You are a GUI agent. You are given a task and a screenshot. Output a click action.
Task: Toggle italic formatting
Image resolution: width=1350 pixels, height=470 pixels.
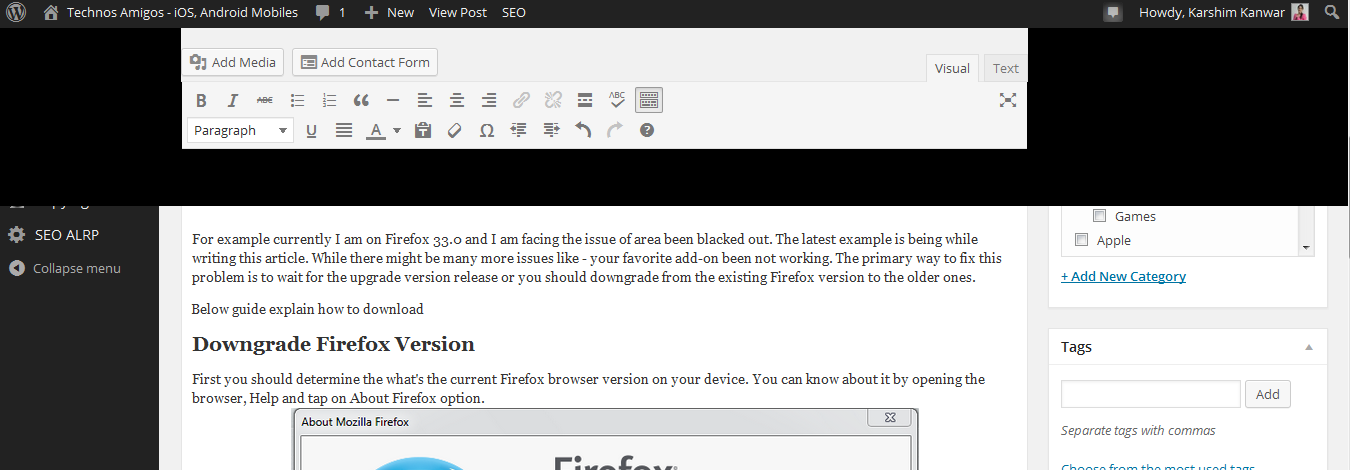[233, 100]
